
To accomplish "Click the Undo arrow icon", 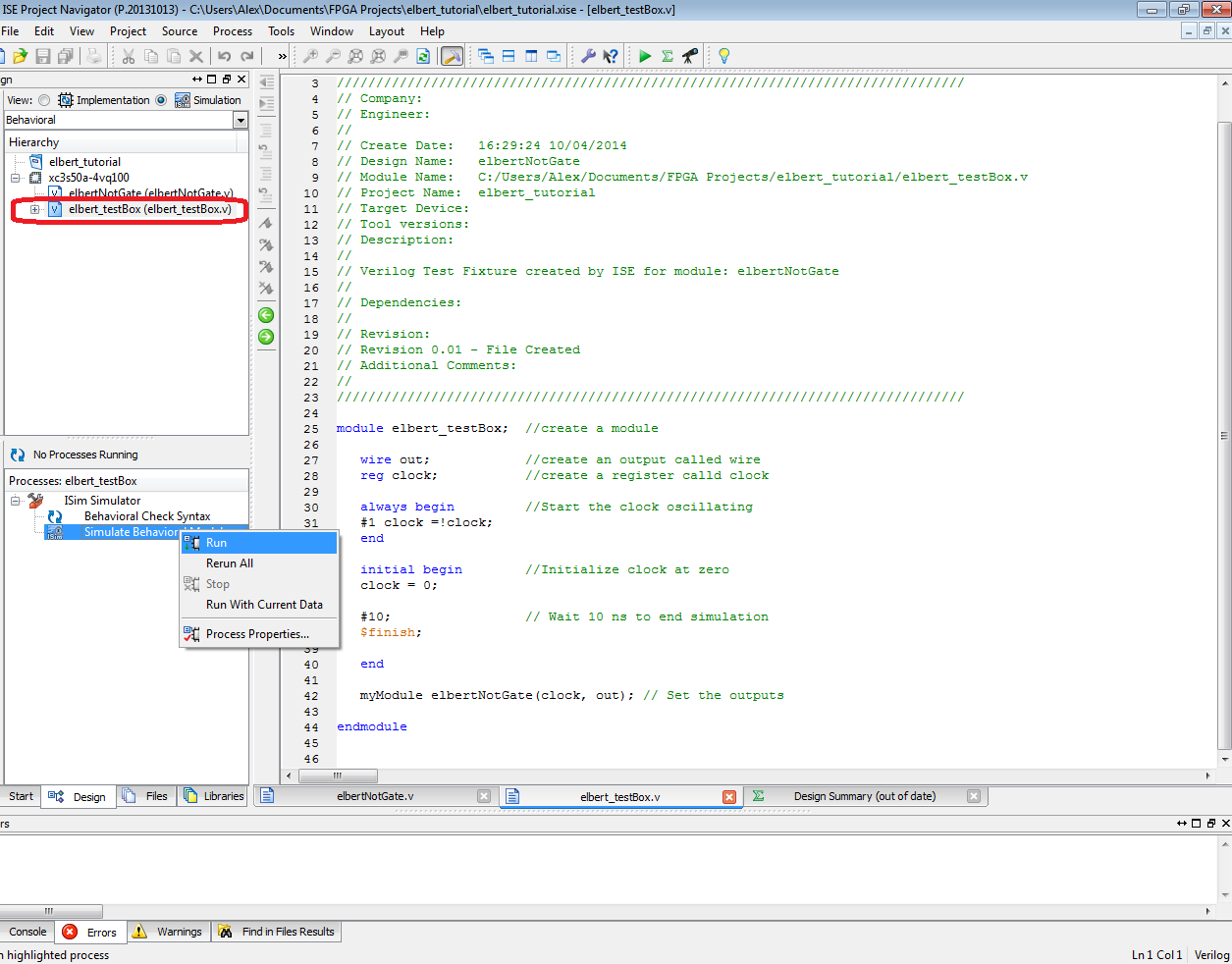I will (224, 56).
